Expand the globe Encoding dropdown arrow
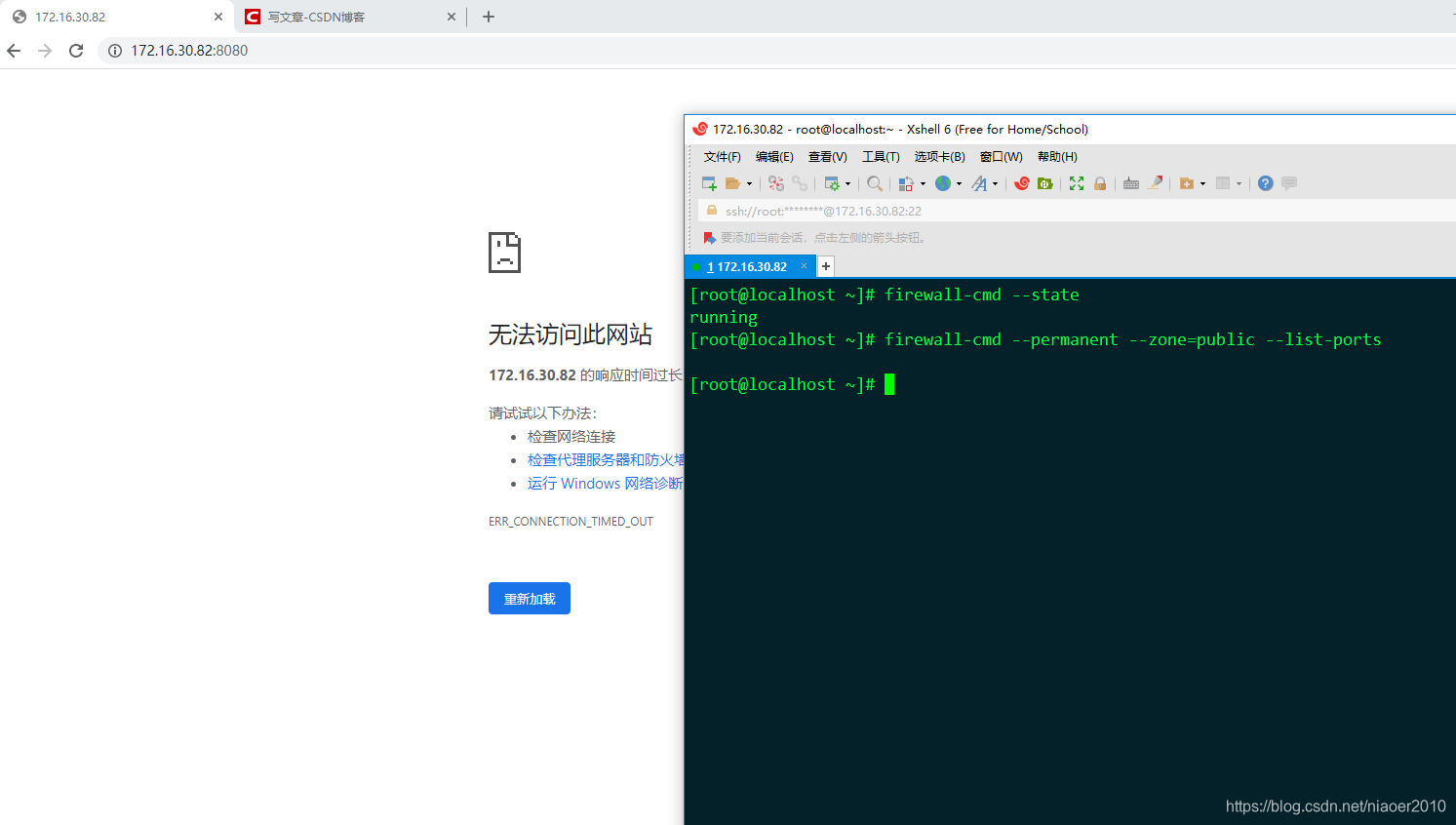 point(959,183)
